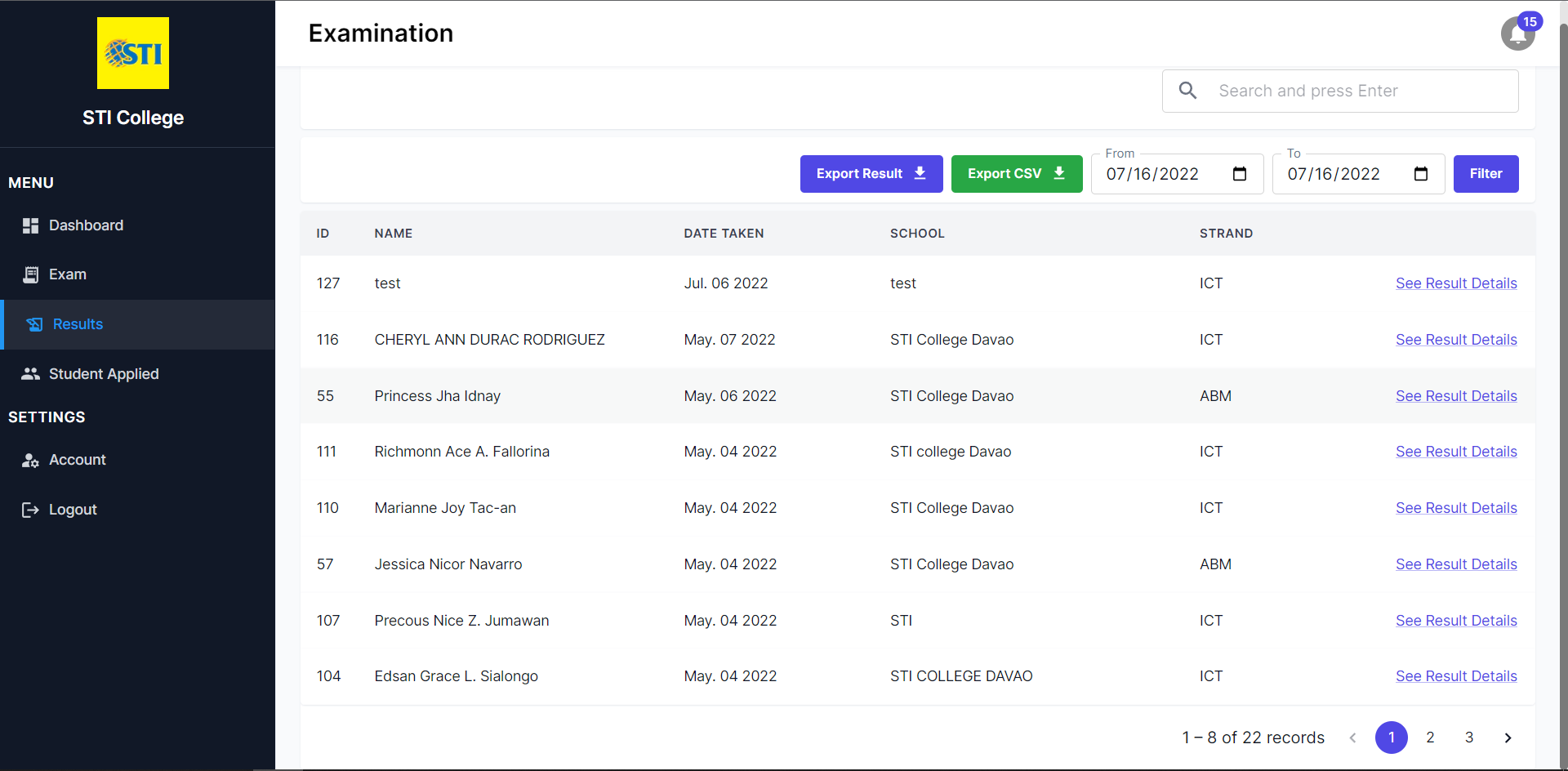Screen dimensions: 1568x771
Task: Open Student Applied menu item
Action: 137,374
